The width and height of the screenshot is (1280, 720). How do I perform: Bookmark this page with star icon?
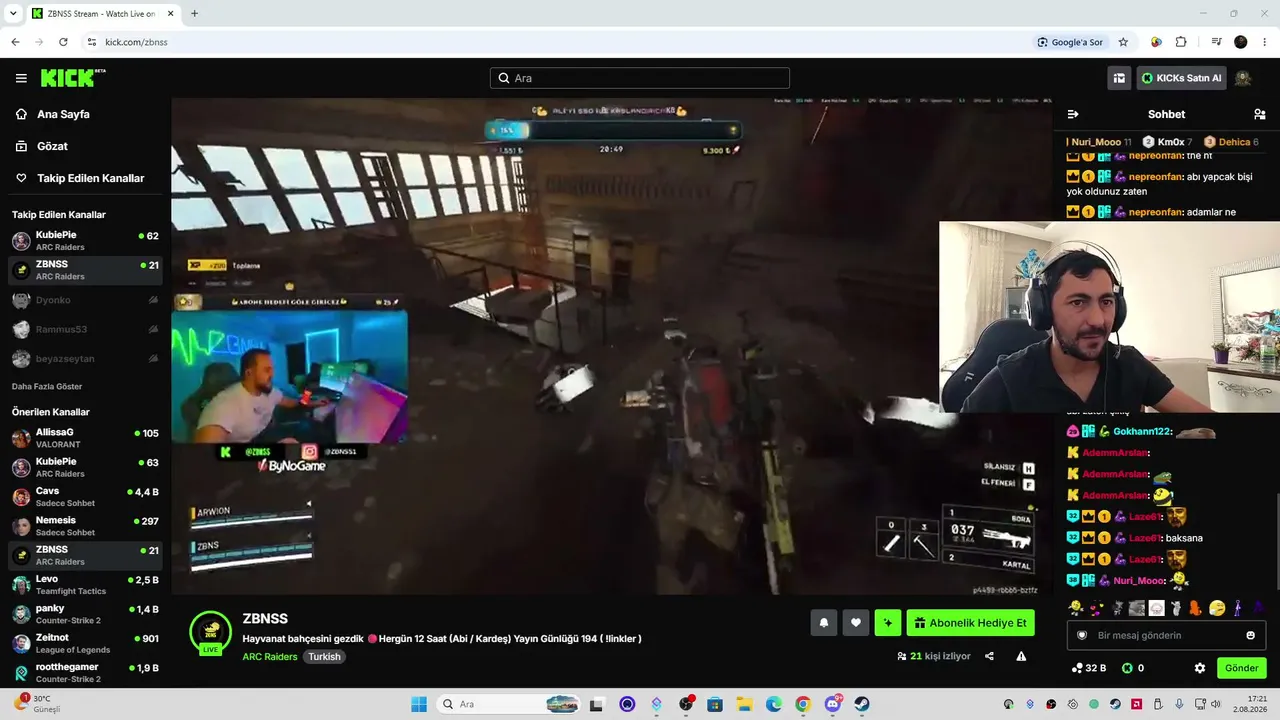(1123, 42)
